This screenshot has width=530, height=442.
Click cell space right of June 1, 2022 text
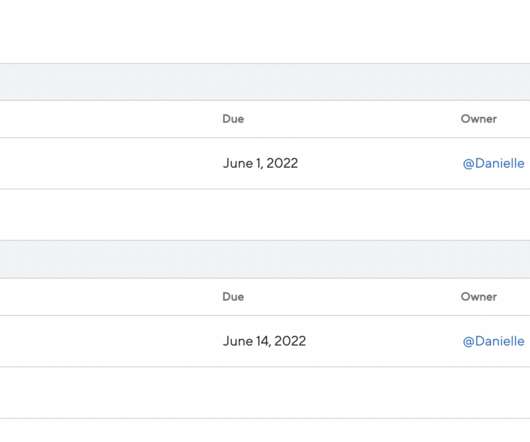(377, 164)
